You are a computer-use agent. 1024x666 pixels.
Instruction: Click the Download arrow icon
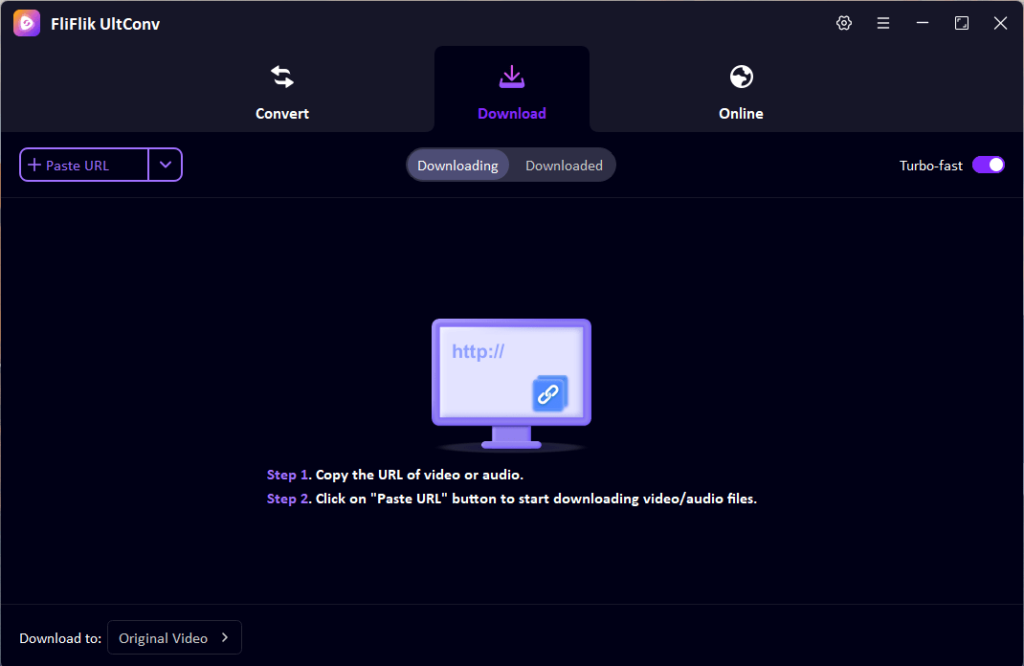(x=511, y=75)
